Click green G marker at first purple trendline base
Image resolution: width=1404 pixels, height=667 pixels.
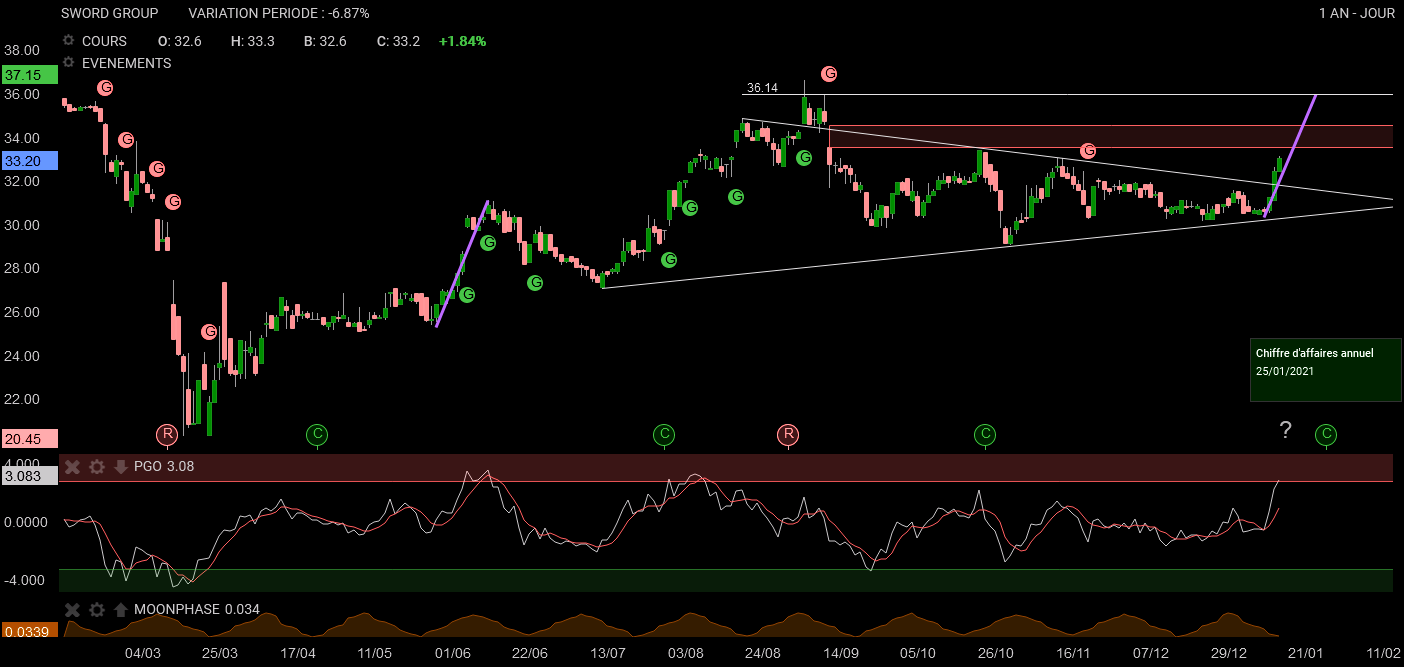[x=466, y=294]
